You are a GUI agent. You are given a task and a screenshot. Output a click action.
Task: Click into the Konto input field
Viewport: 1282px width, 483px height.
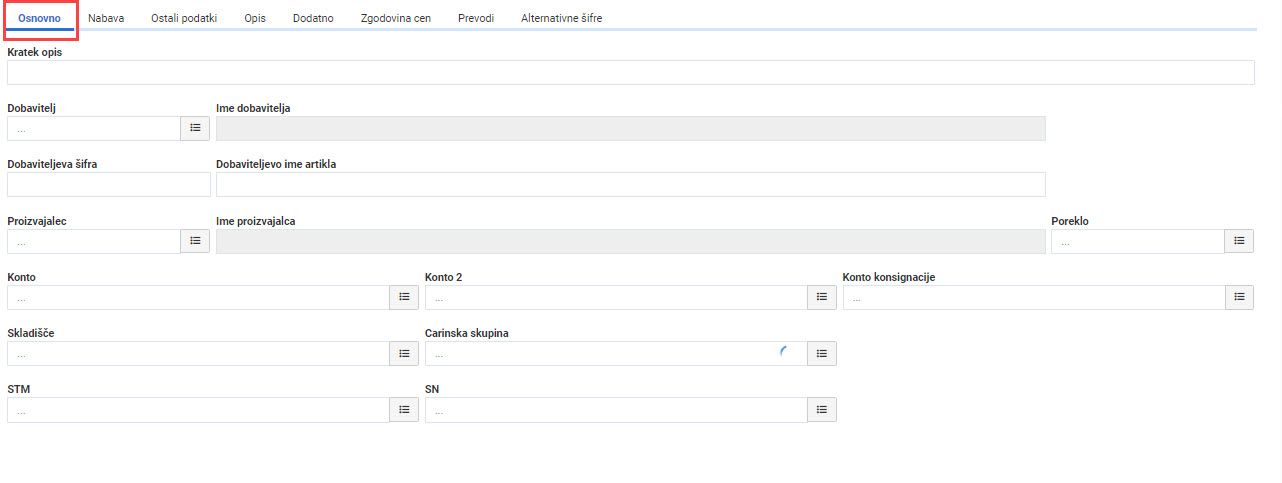[198, 297]
